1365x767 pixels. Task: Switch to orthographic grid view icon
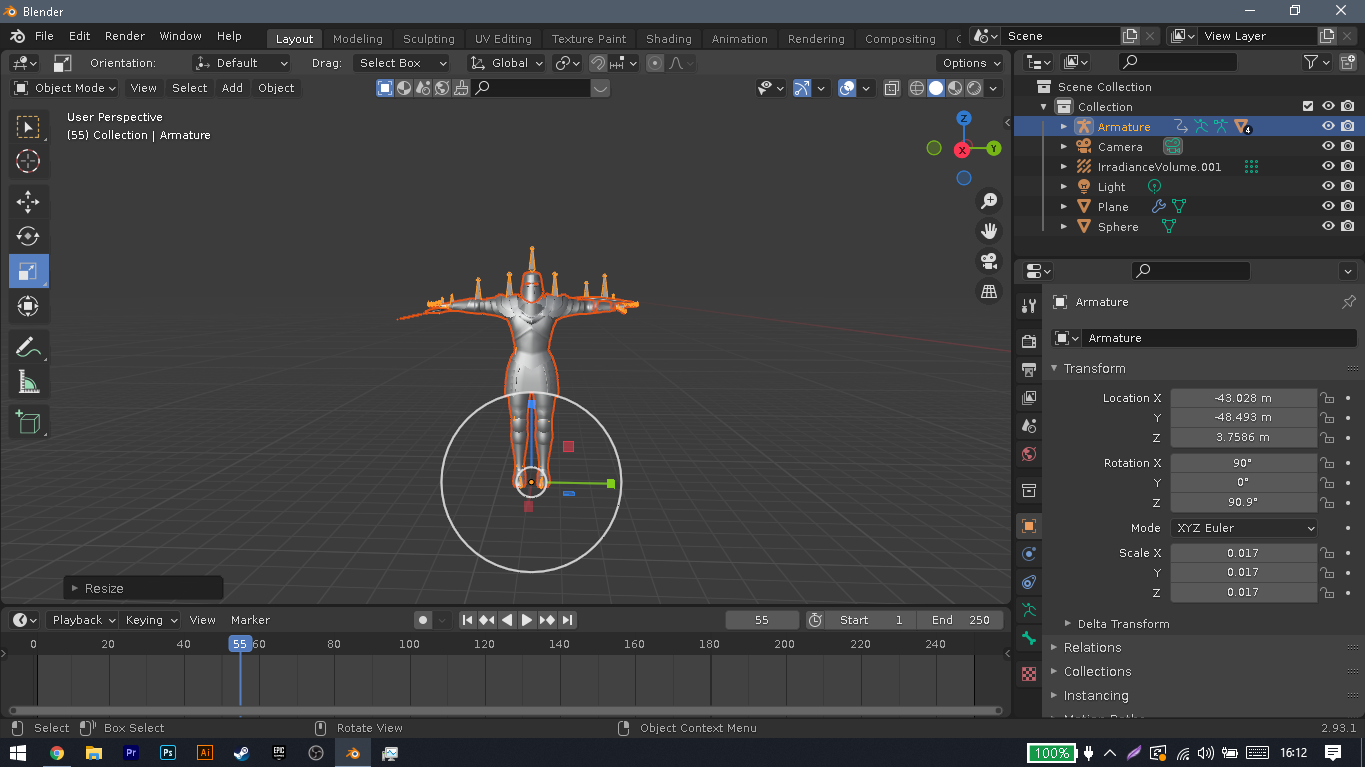click(x=989, y=292)
